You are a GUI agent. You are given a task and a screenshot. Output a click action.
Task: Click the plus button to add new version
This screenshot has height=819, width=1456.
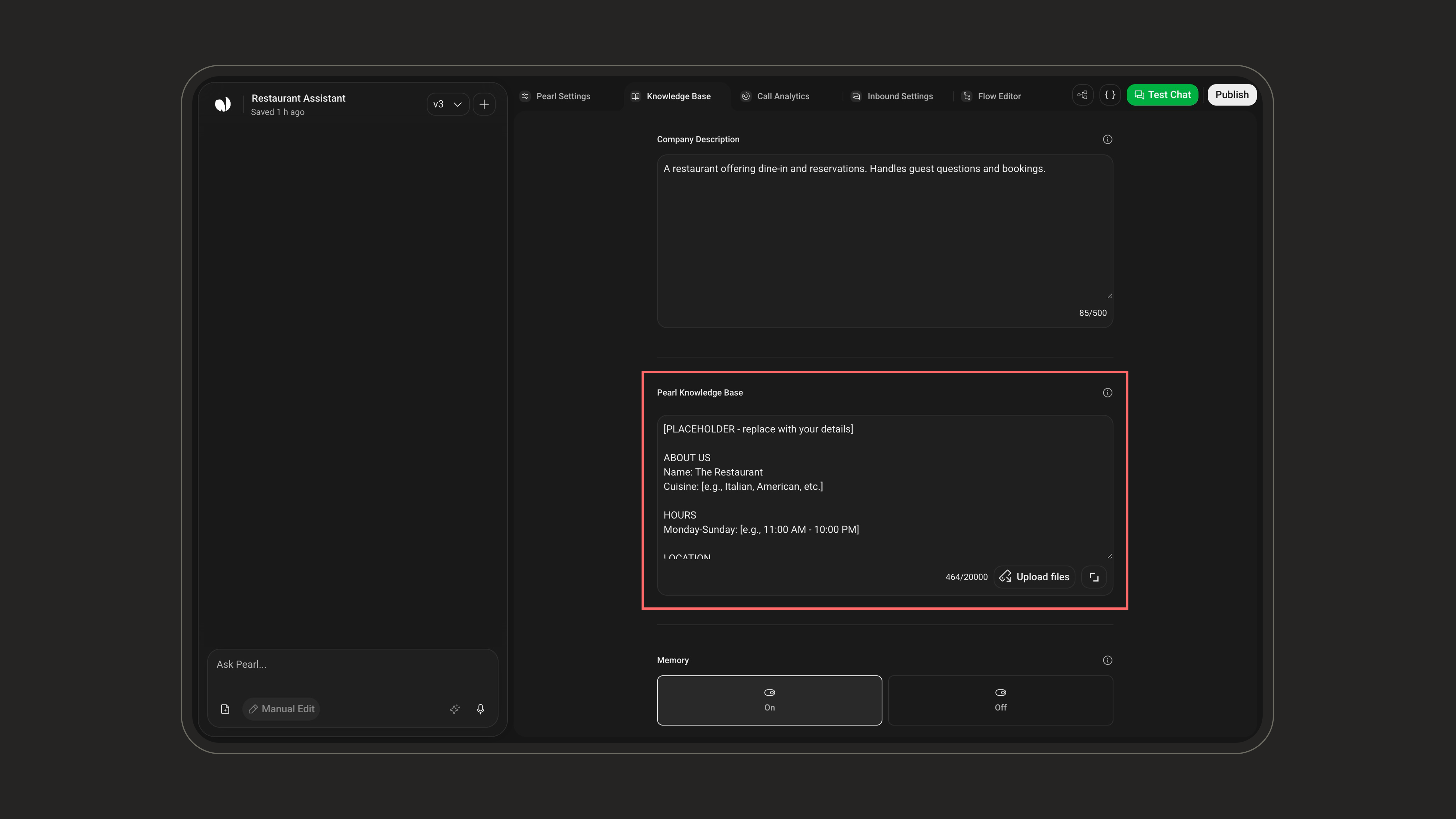point(484,104)
